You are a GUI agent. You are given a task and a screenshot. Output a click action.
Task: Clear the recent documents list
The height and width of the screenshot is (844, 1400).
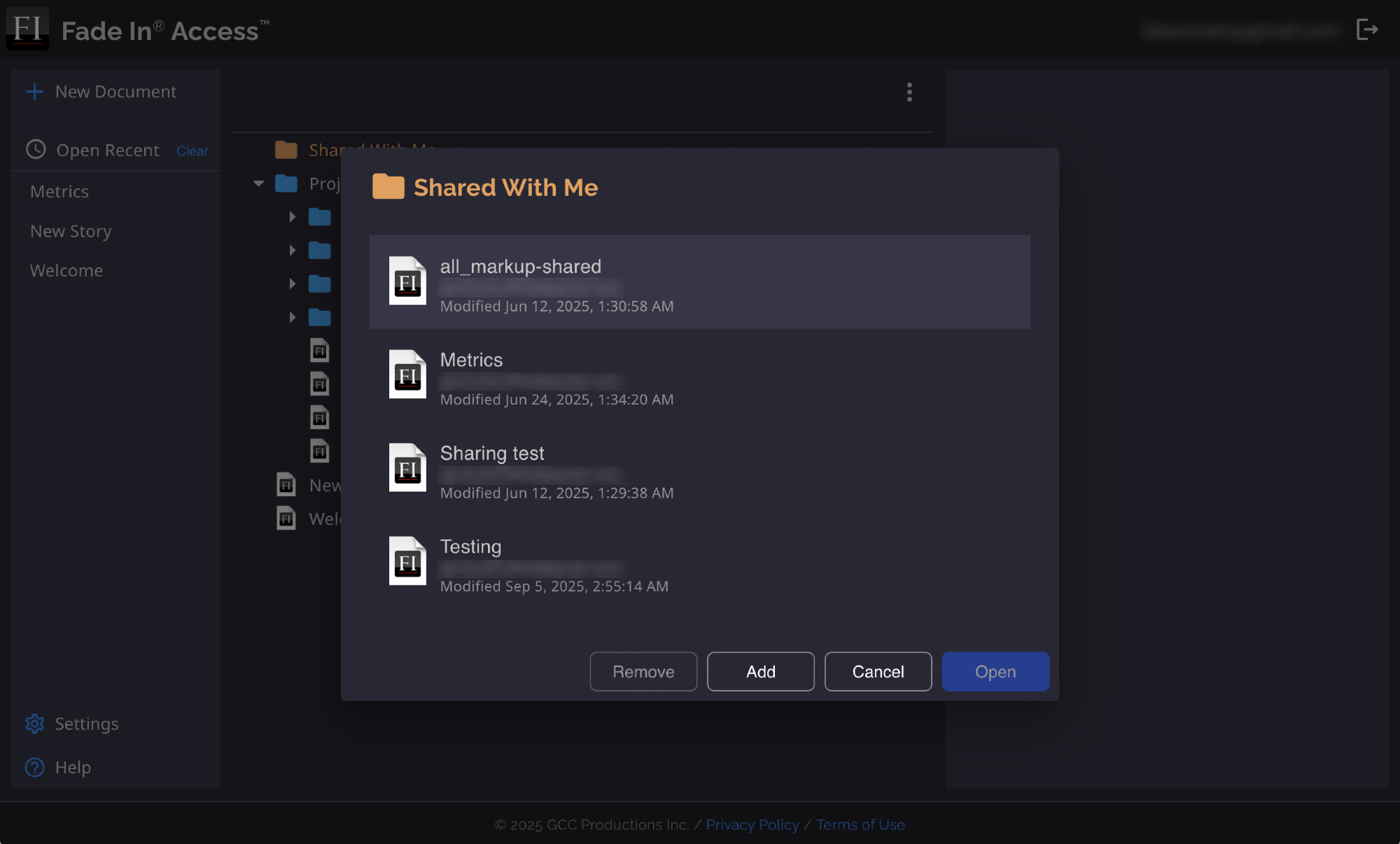[x=192, y=151]
